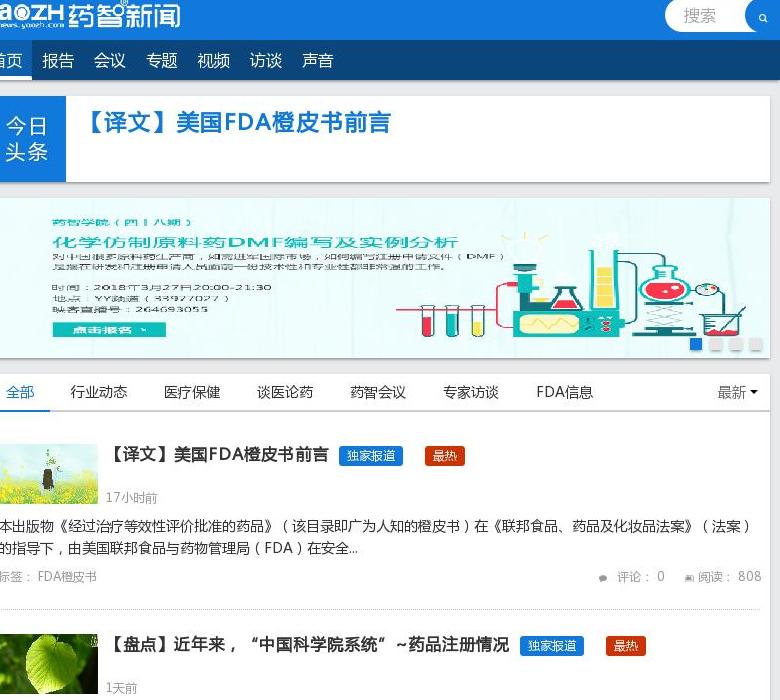Click the 阅读：808 read count

point(730,577)
